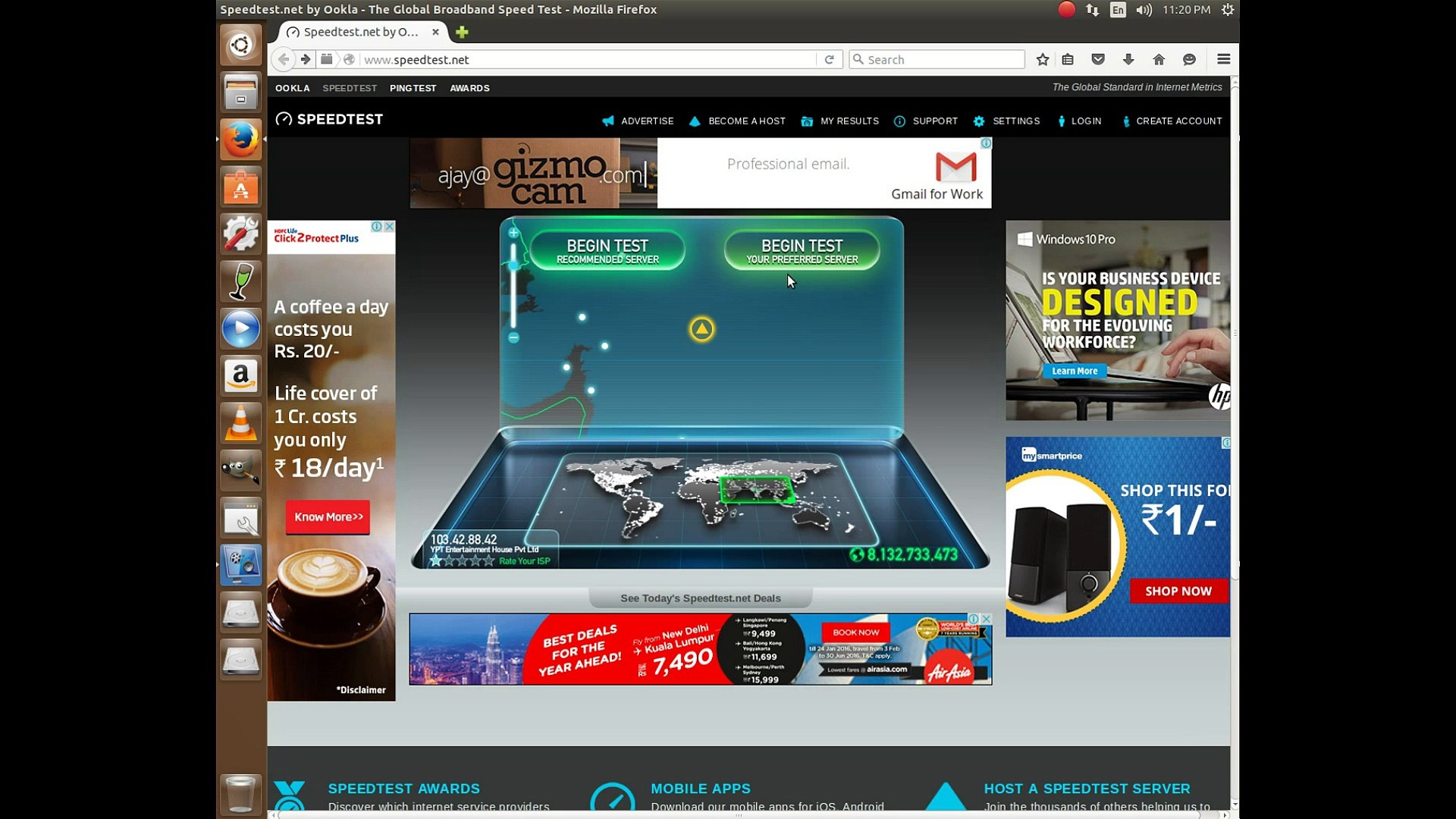Click inside the address bar
This screenshot has height=819, width=1456.
(x=531, y=59)
